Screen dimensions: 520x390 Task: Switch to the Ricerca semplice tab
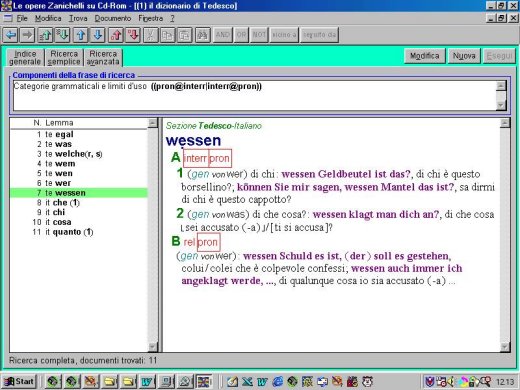64,57
